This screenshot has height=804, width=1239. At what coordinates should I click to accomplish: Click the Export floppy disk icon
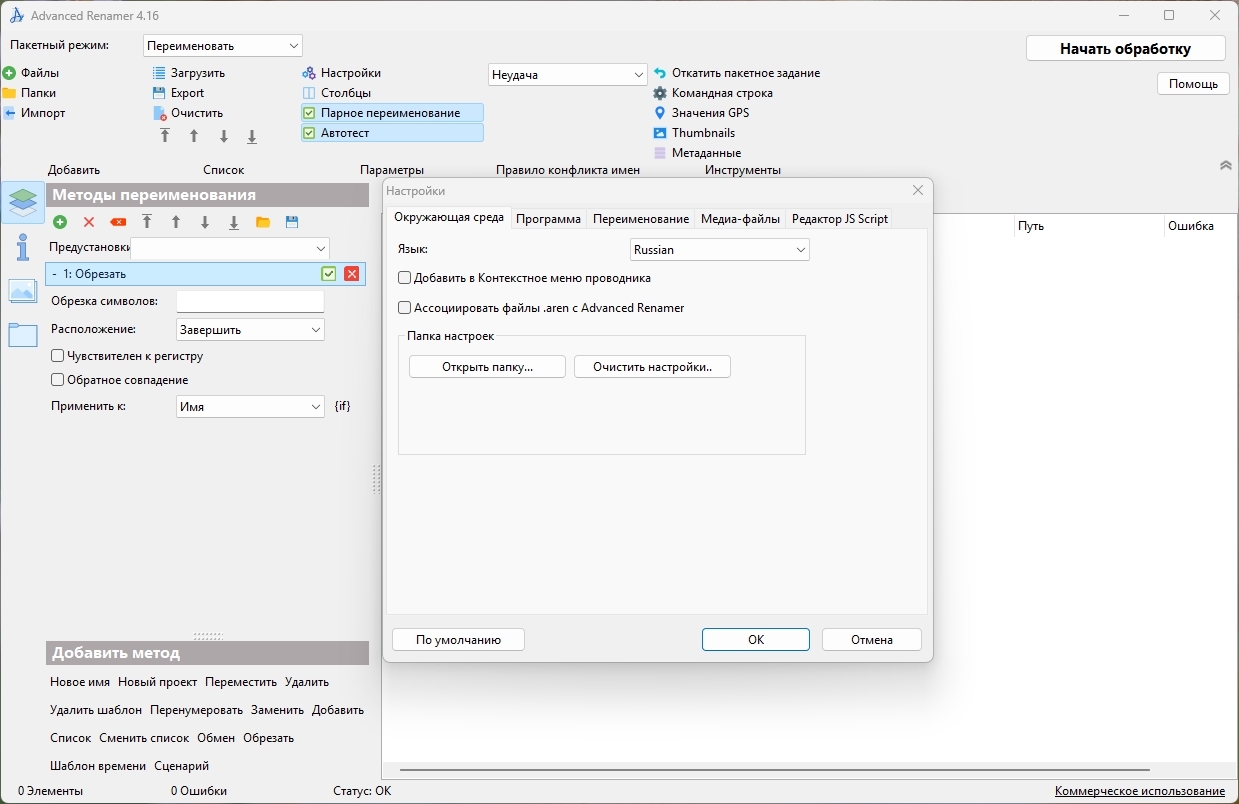click(x=159, y=93)
